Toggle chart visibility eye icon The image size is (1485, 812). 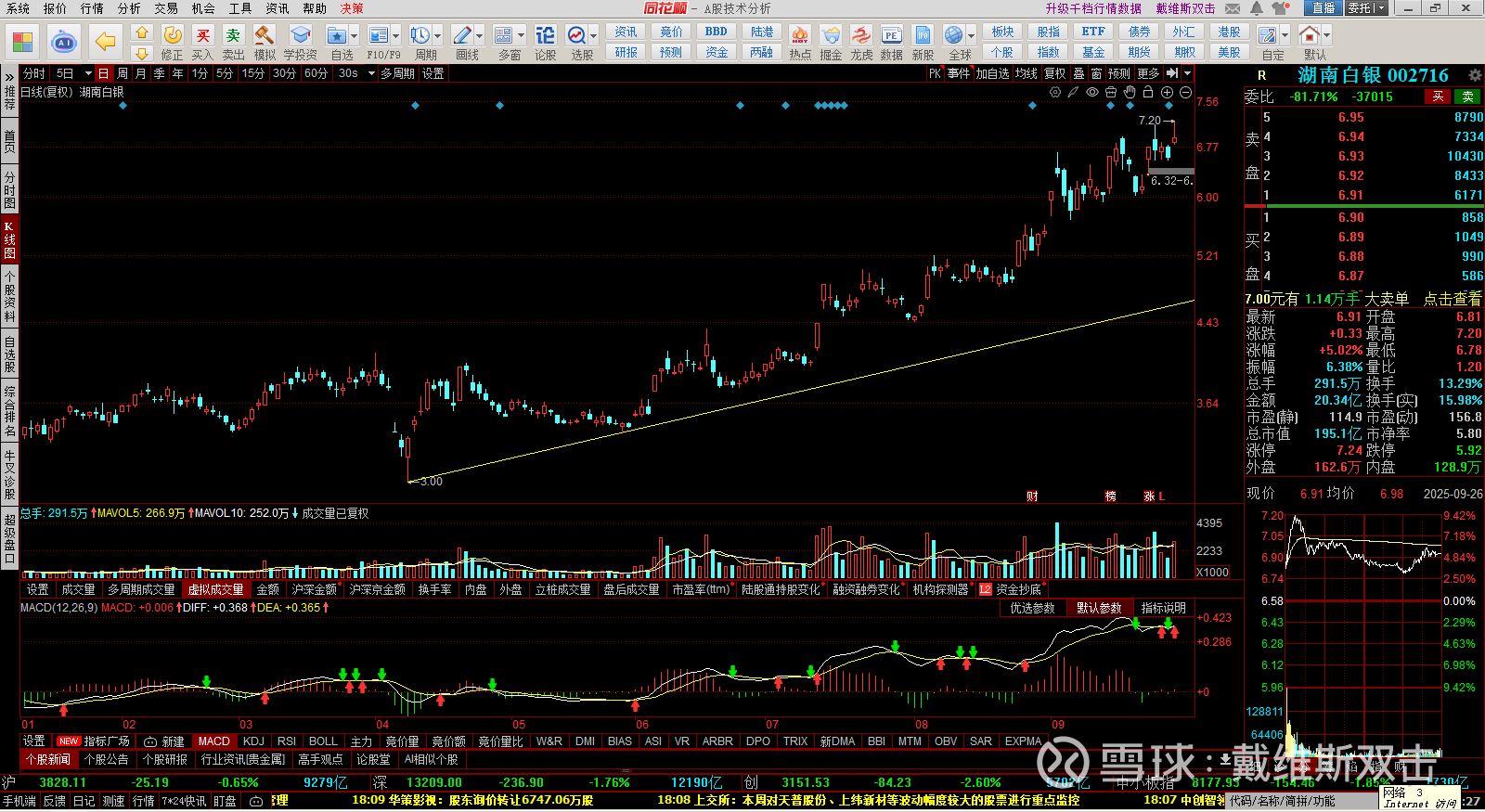(x=1092, y=92)
